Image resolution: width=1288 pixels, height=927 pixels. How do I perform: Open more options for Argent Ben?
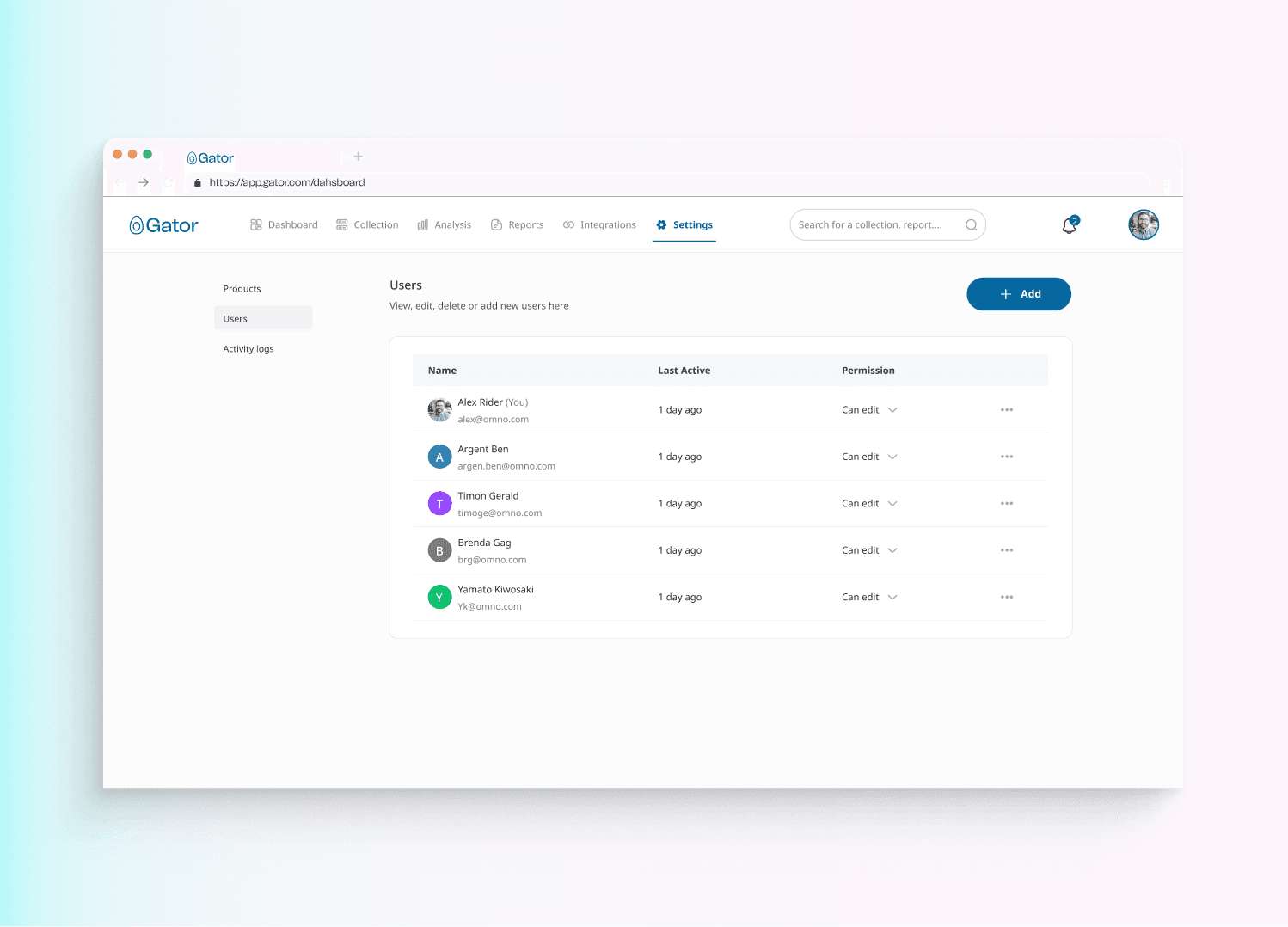coord(1006,457)
